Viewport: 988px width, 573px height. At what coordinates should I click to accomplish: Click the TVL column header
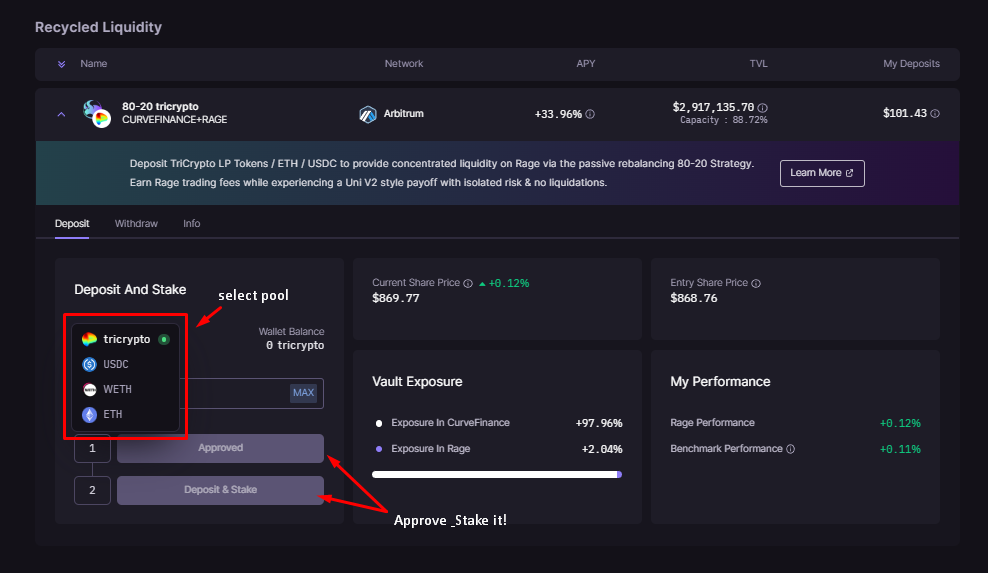[759, 64]
